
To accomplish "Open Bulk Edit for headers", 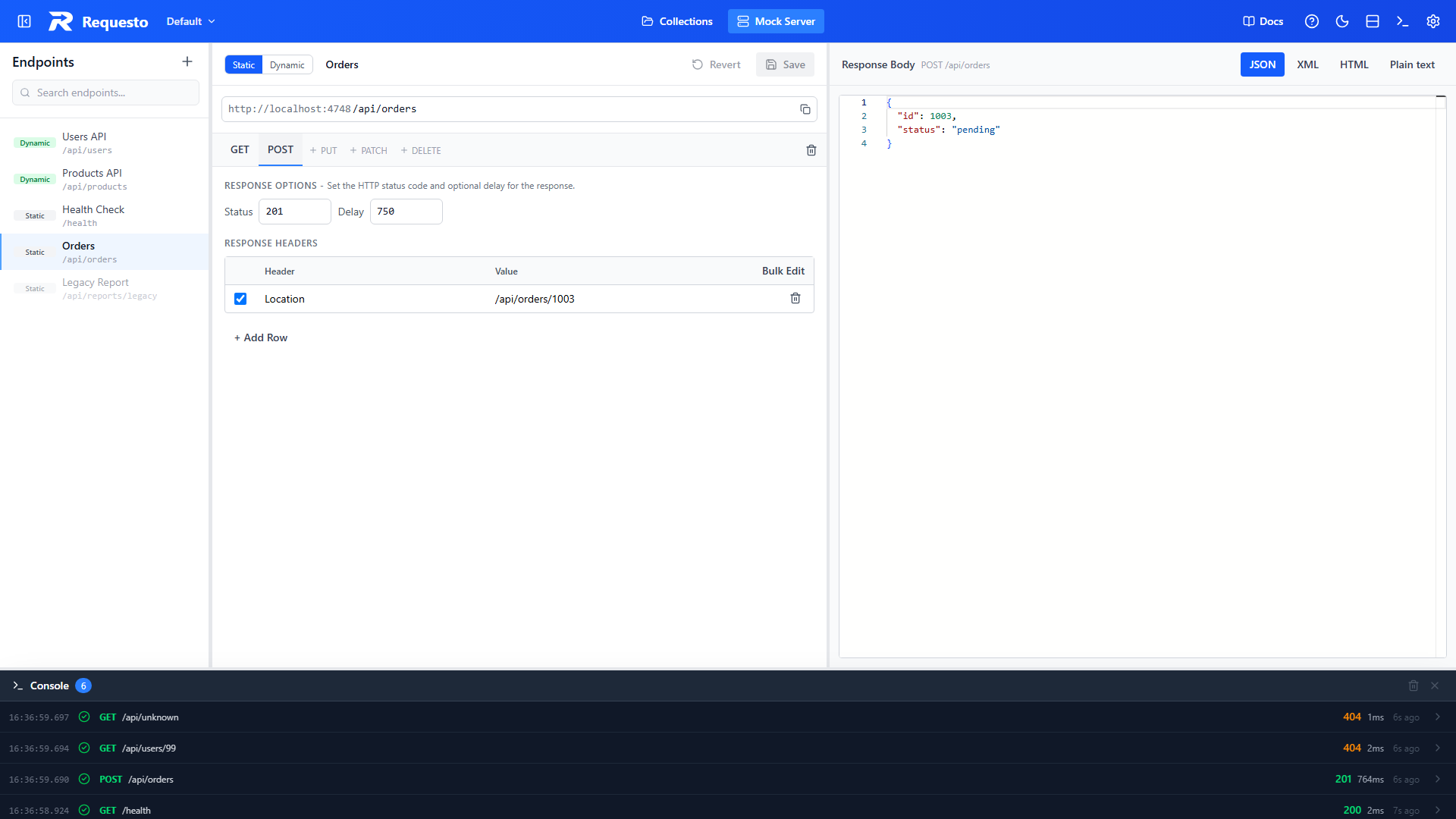I will pyautogui.click(x=783, y=271).
